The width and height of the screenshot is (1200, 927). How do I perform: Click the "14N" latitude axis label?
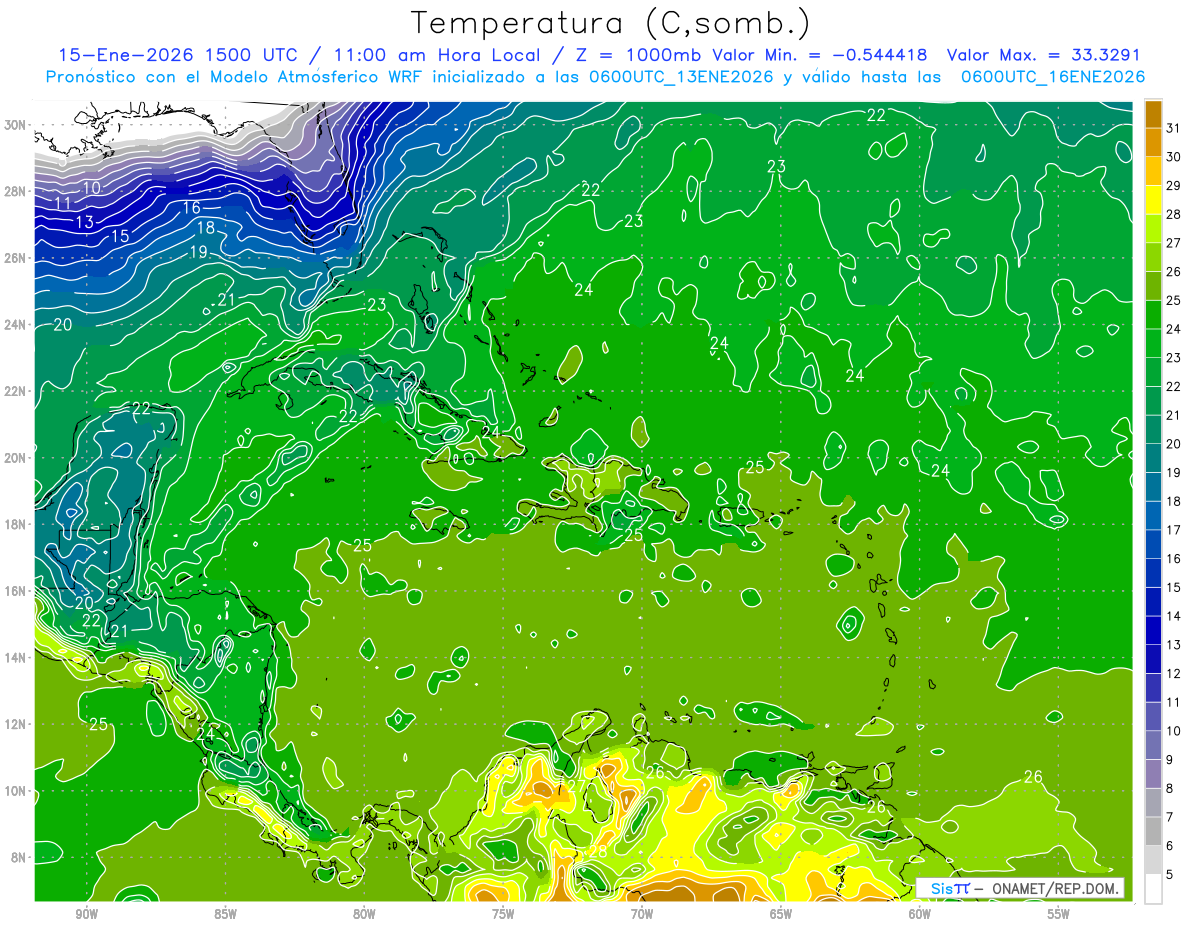click(x=15, y=658)
